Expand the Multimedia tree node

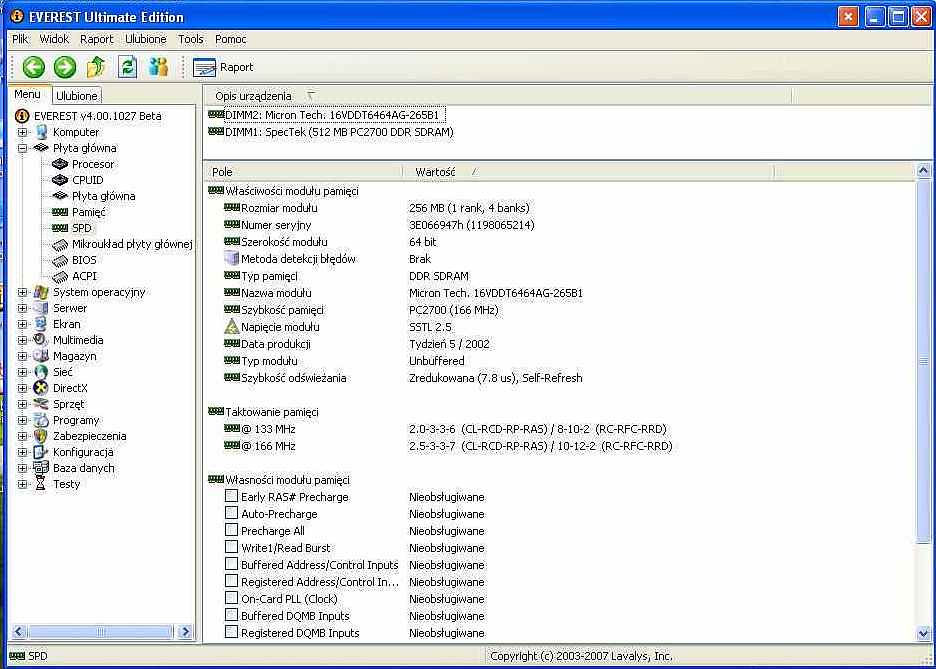(22, 340)
